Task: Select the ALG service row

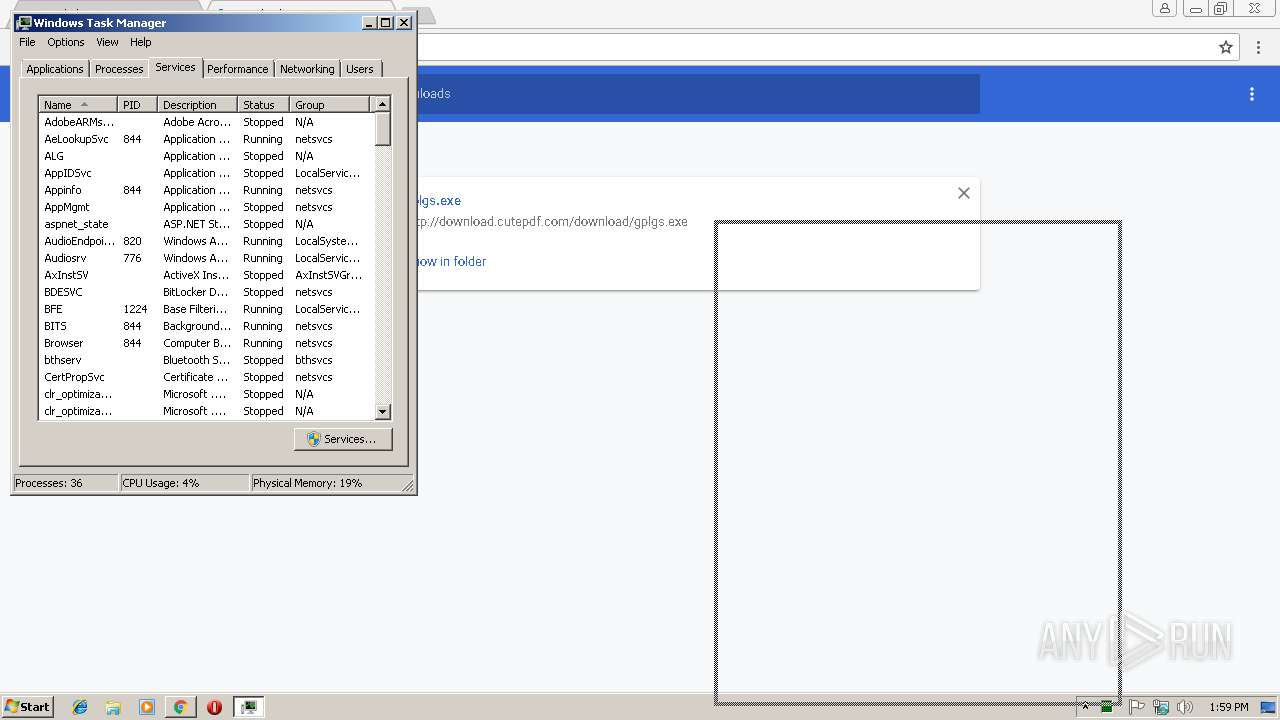Action: pyautogui.click(x=206, y=156)
